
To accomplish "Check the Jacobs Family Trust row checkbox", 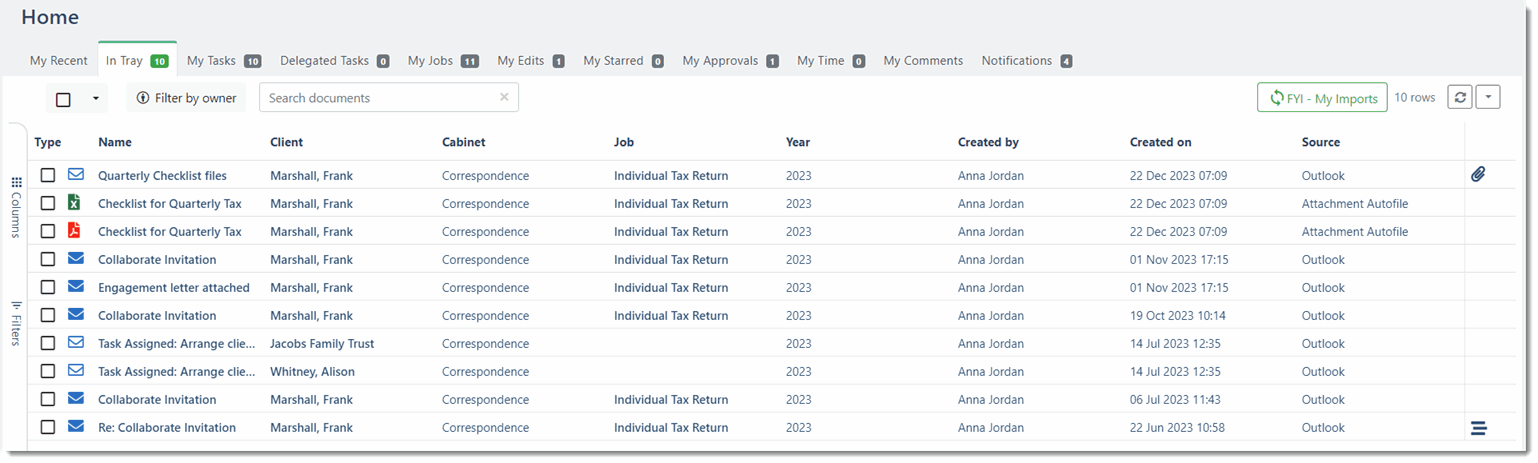I will click(48, 344).
